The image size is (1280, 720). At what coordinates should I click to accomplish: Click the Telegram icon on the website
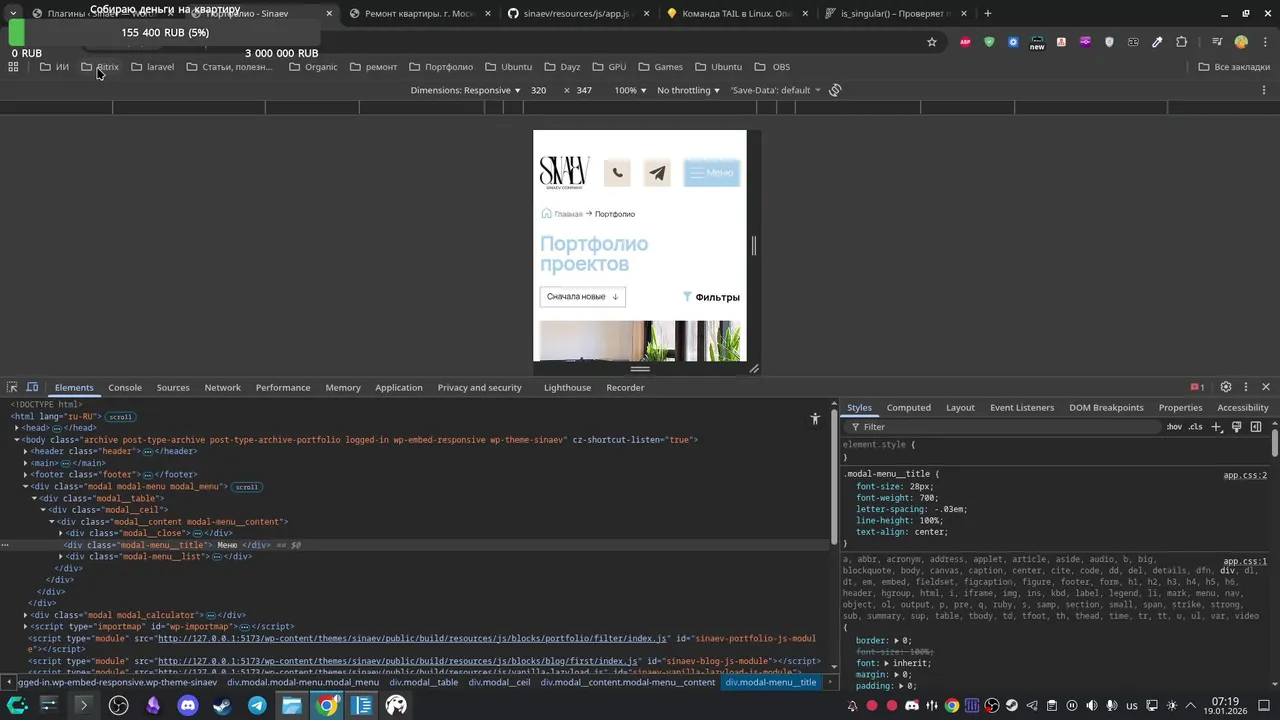pos(657,173)
